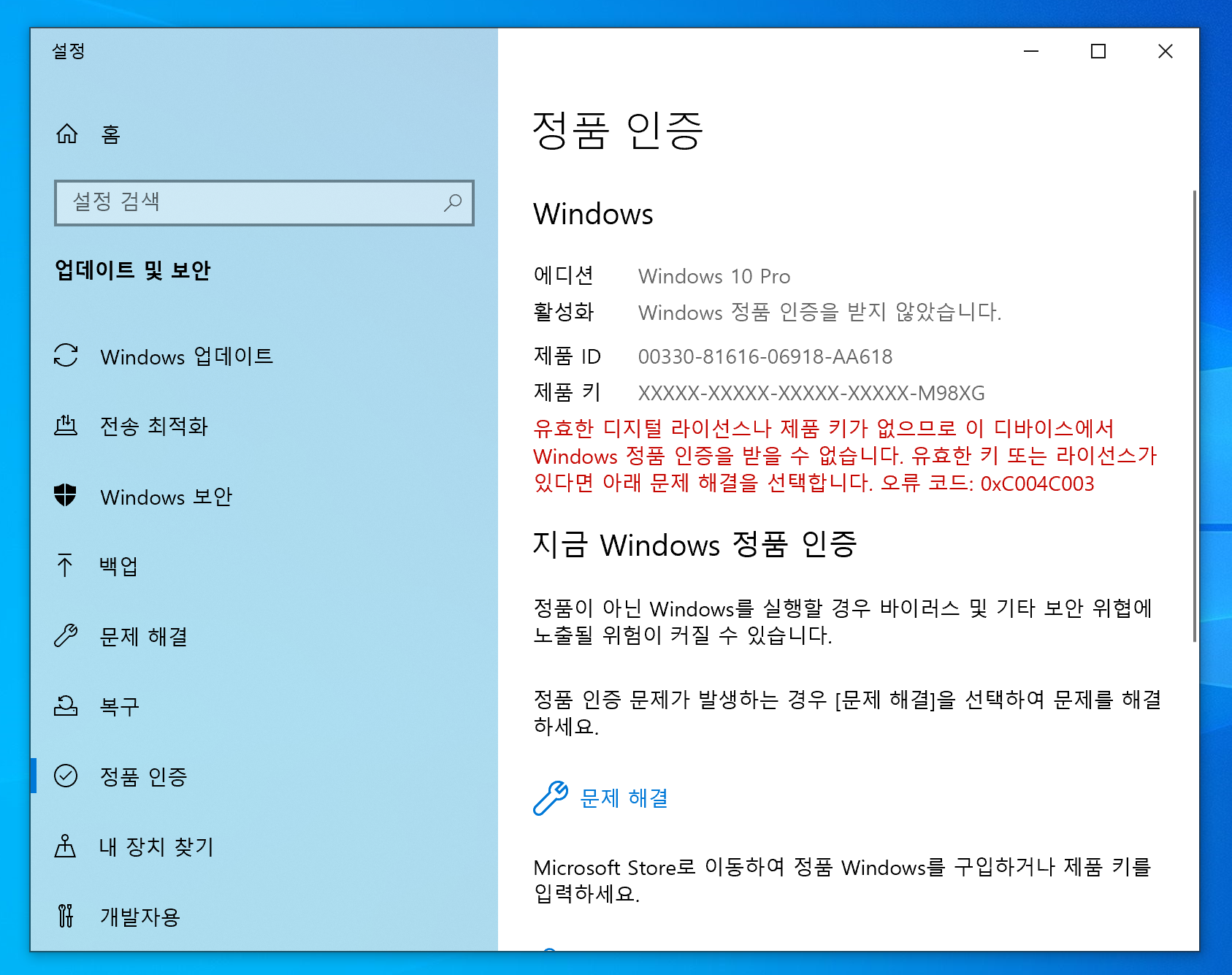Minimize the 설정 window

[1031, 51]
